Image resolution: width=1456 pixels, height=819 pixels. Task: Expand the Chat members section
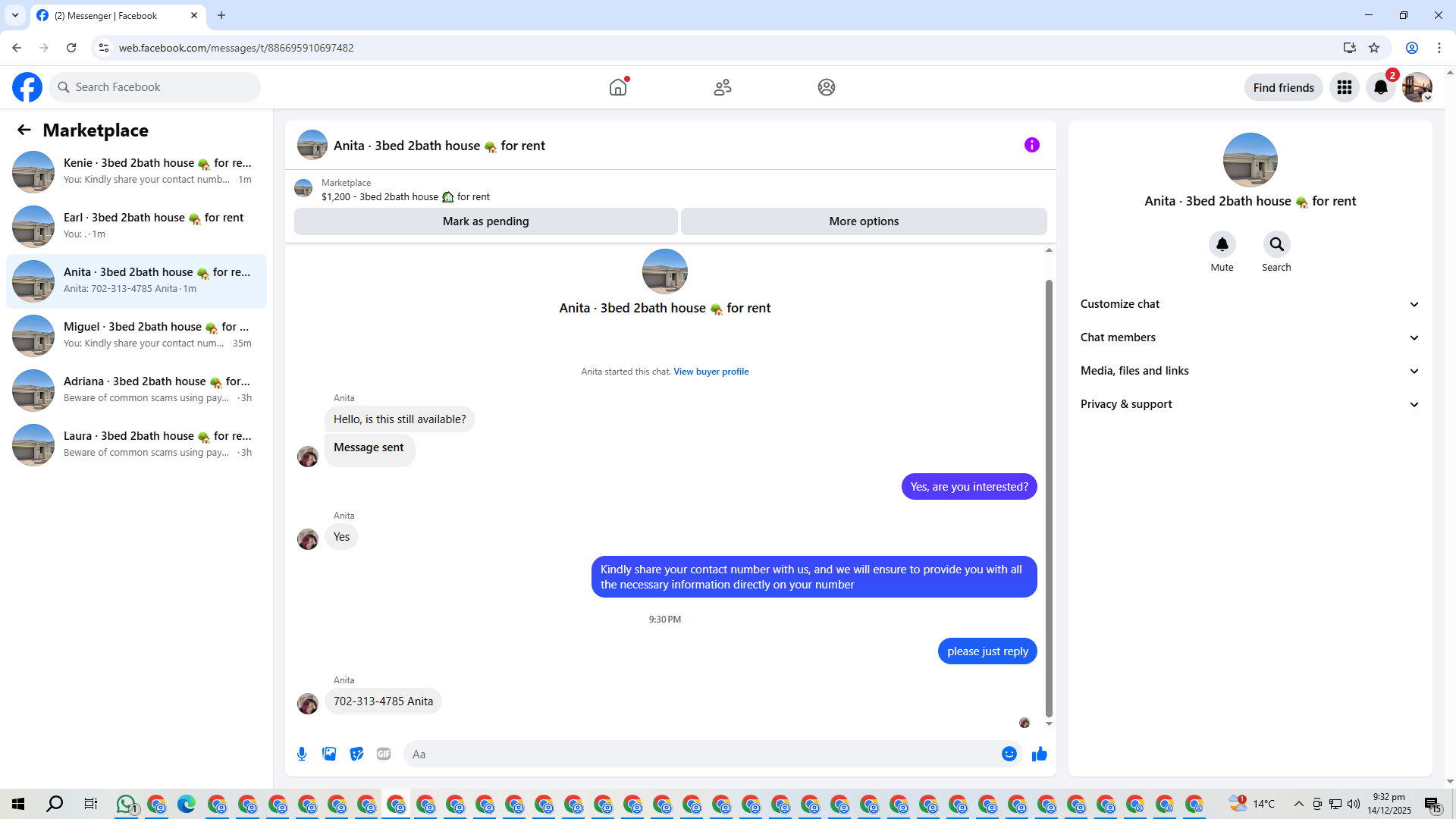click(1249, 337)
